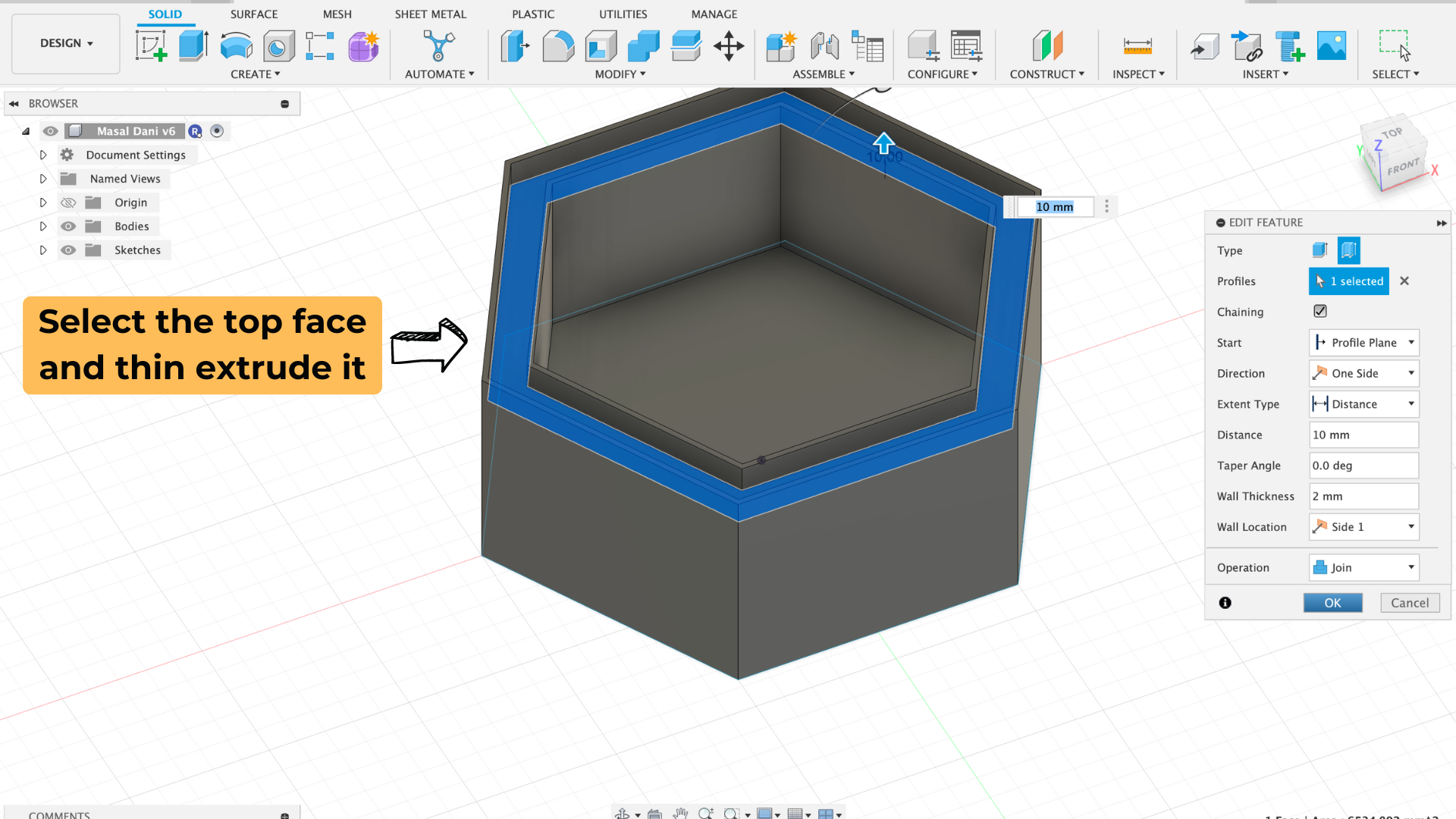The width and height of the screenshot is (1456, 819).
Task: Click Cancel in Edit Feature dialog
Action: 1409,603
